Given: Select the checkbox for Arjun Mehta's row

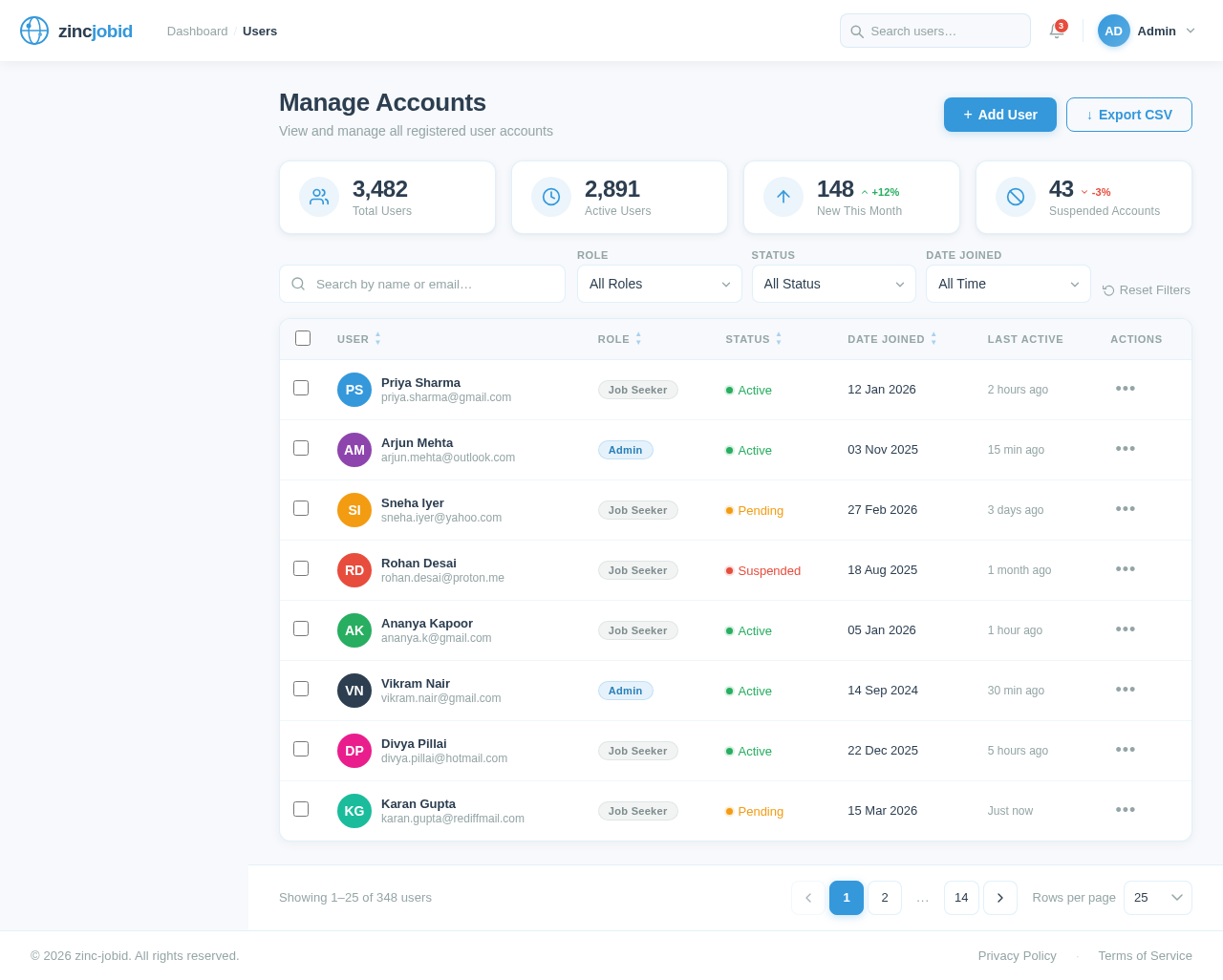Looking at the screenshot, I should click(303, 449).
